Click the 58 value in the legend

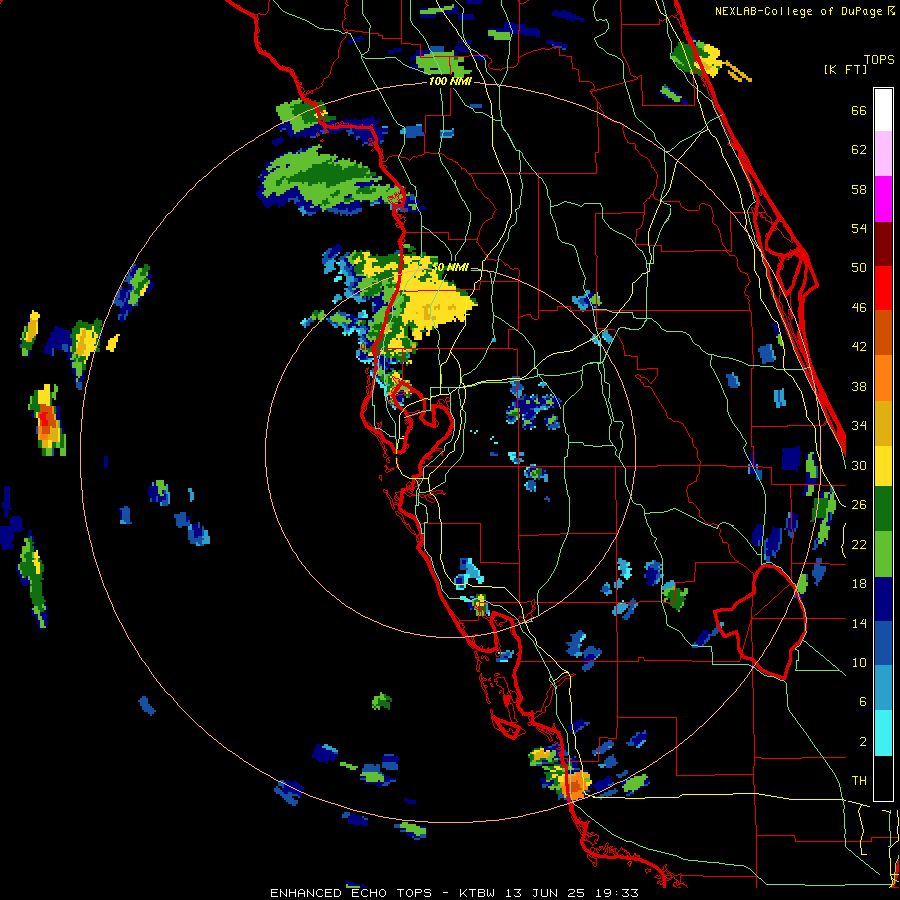[859, 189]
